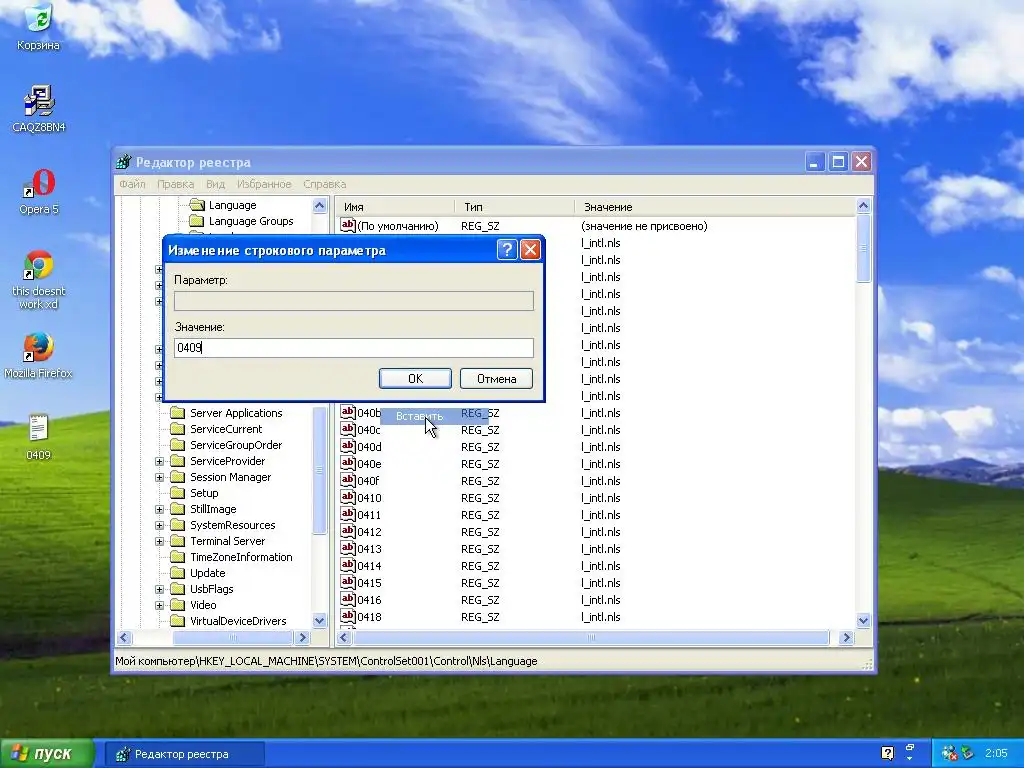Open the Recycle Bin (Корзина) desktop icon

pyautogui.click(x=39, y=27)
